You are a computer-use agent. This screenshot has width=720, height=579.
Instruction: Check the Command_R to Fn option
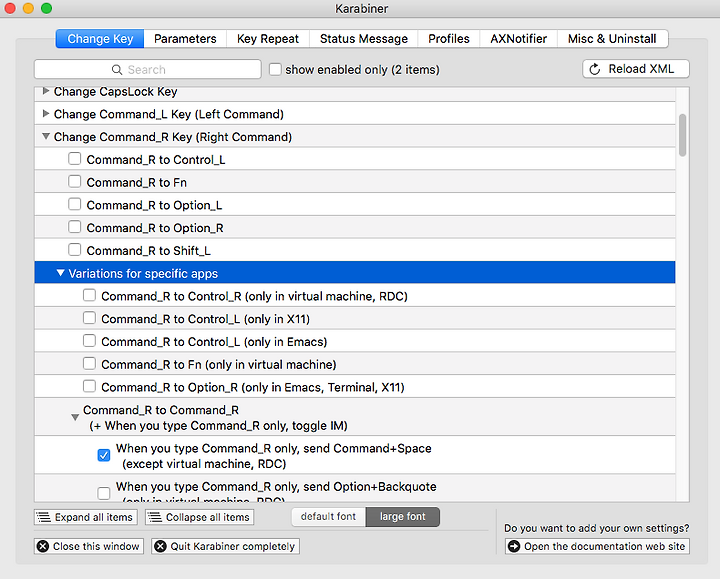click(74, 181)
